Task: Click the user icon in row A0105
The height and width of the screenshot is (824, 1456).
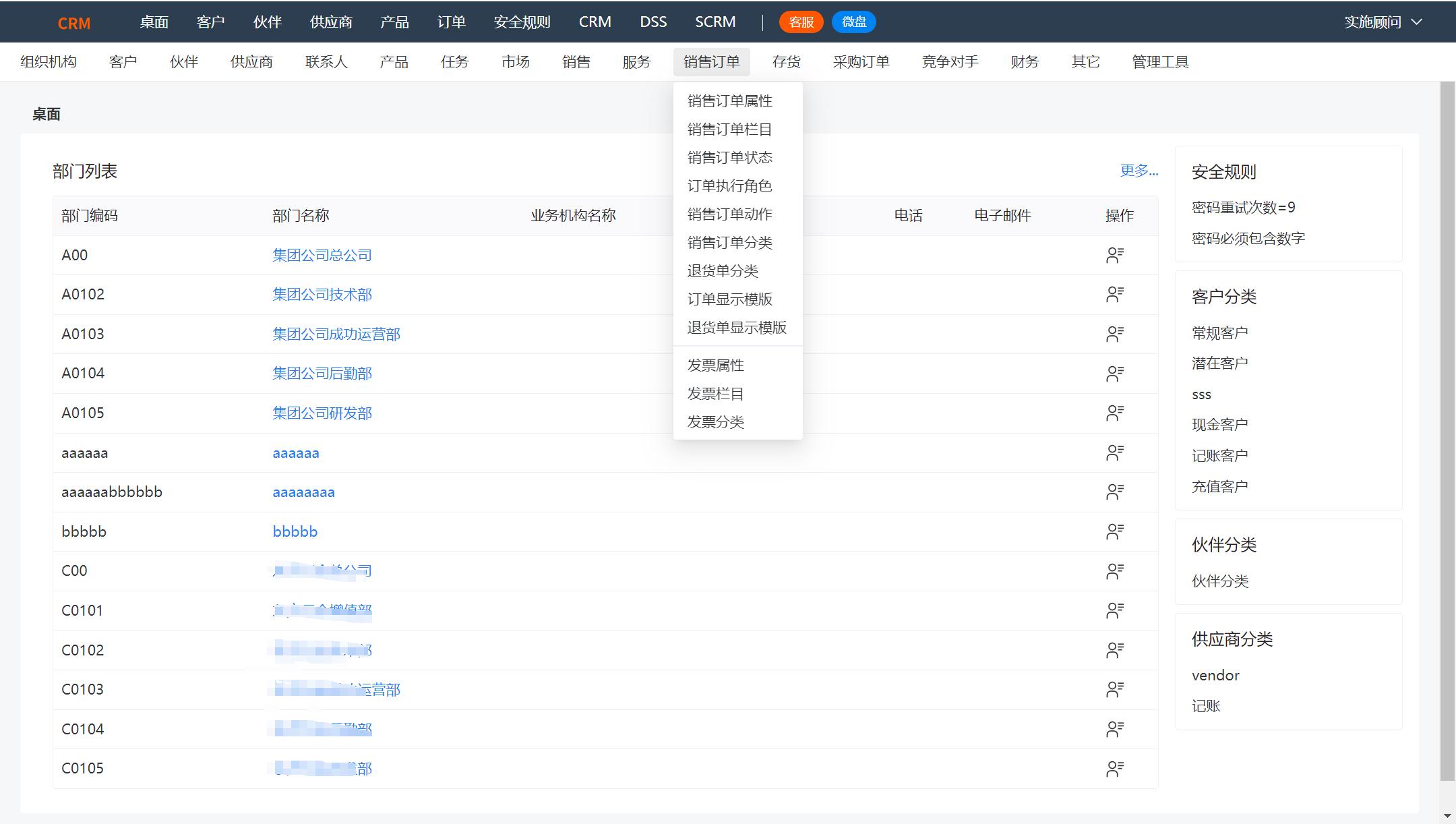Action: coord(1114,413)
